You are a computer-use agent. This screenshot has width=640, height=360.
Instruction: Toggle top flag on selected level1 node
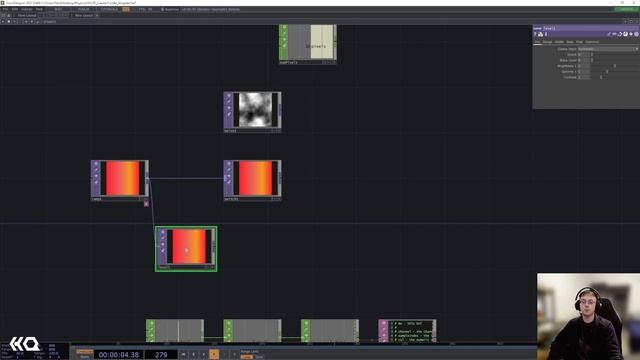162,232
